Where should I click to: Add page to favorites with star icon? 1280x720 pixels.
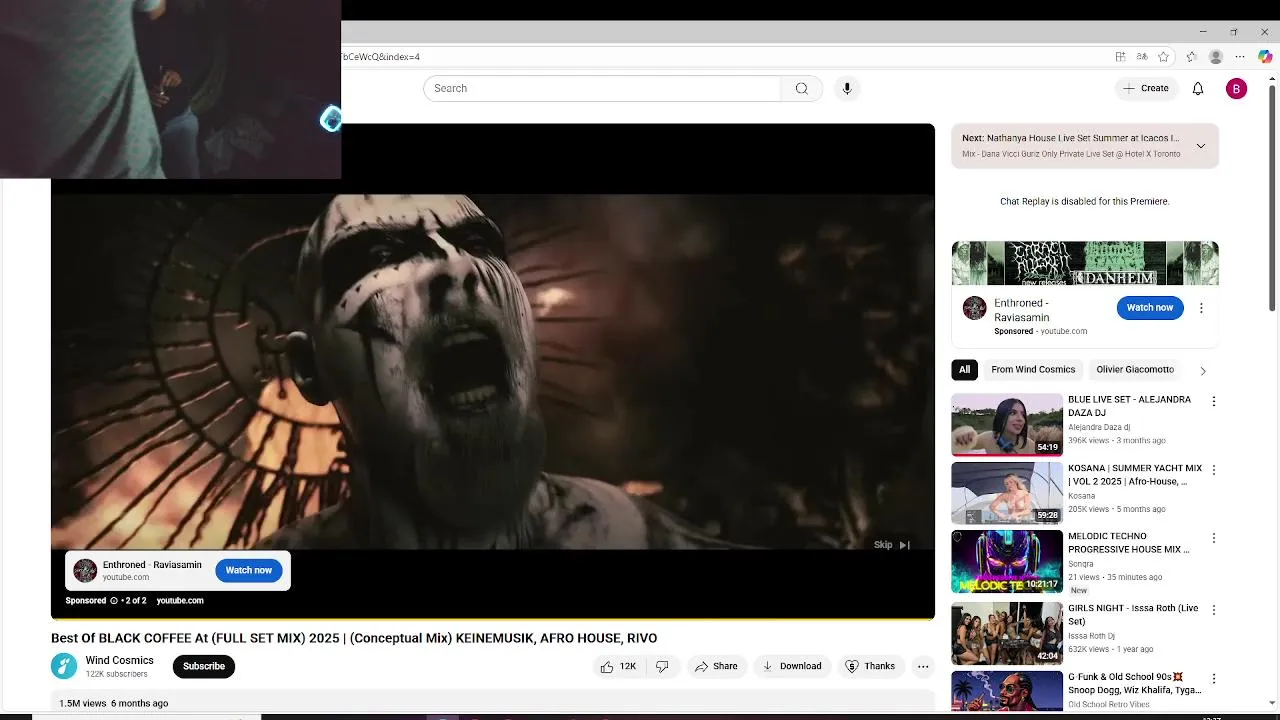pyautogui.click(x=1163, y=57)
